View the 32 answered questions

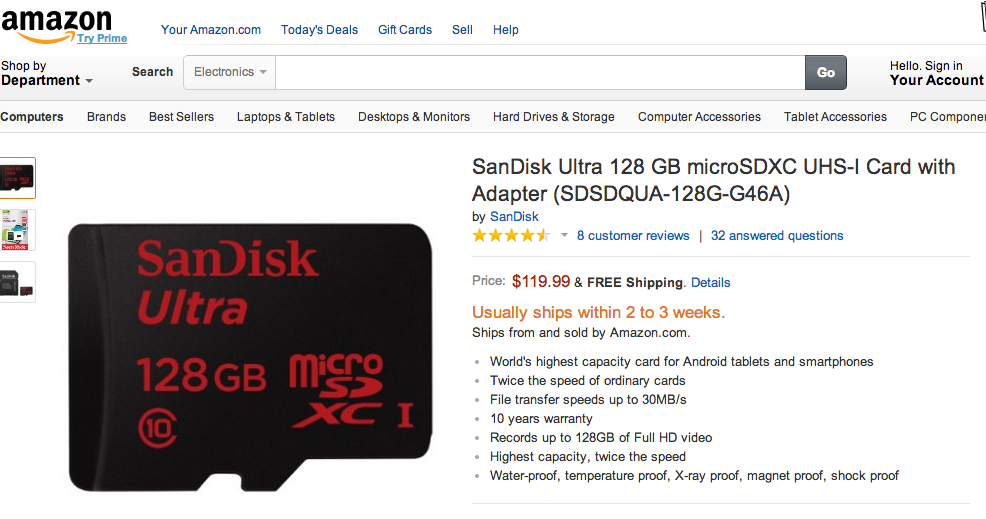(777, 236)
